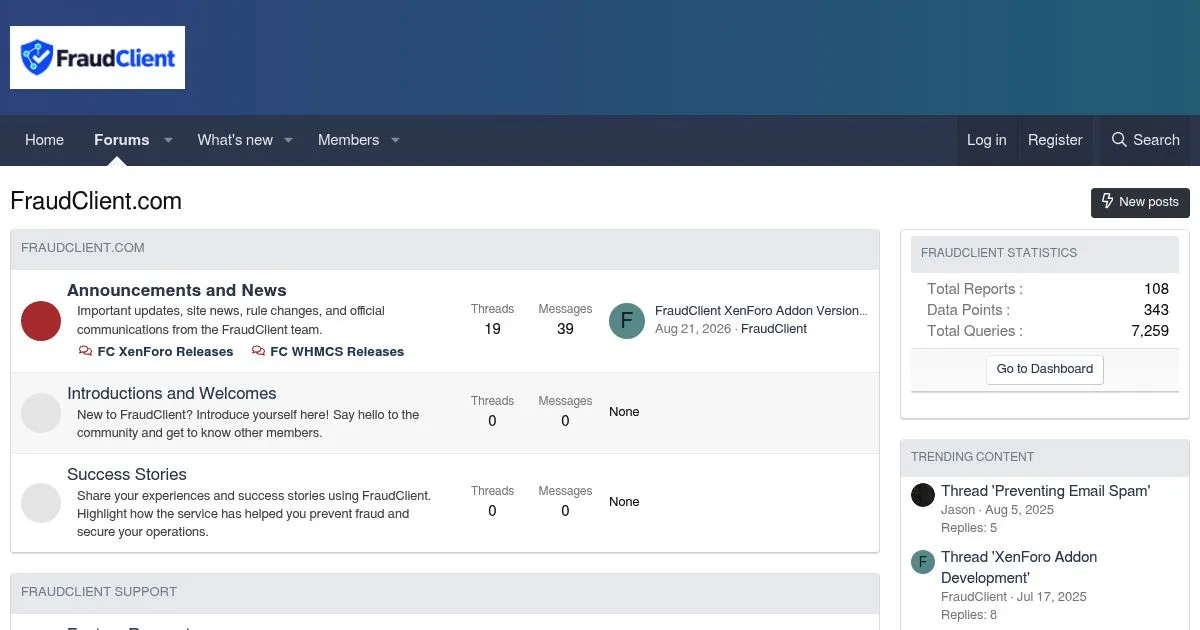This screenshot has width=1200, height=630.
Task: Click the FraudClient logo image
Action: 97,58
